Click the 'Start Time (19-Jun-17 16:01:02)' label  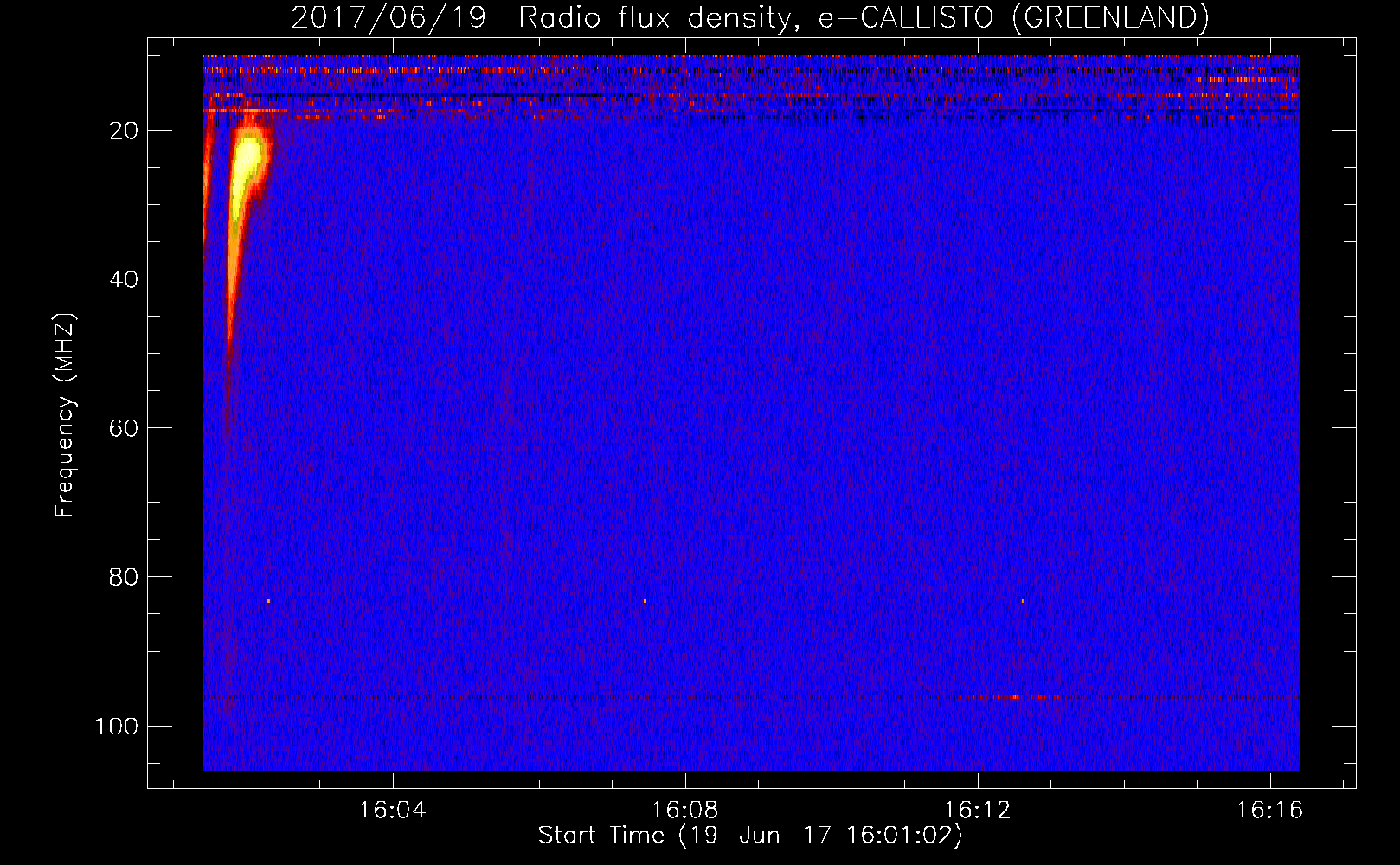pos(750,836)
